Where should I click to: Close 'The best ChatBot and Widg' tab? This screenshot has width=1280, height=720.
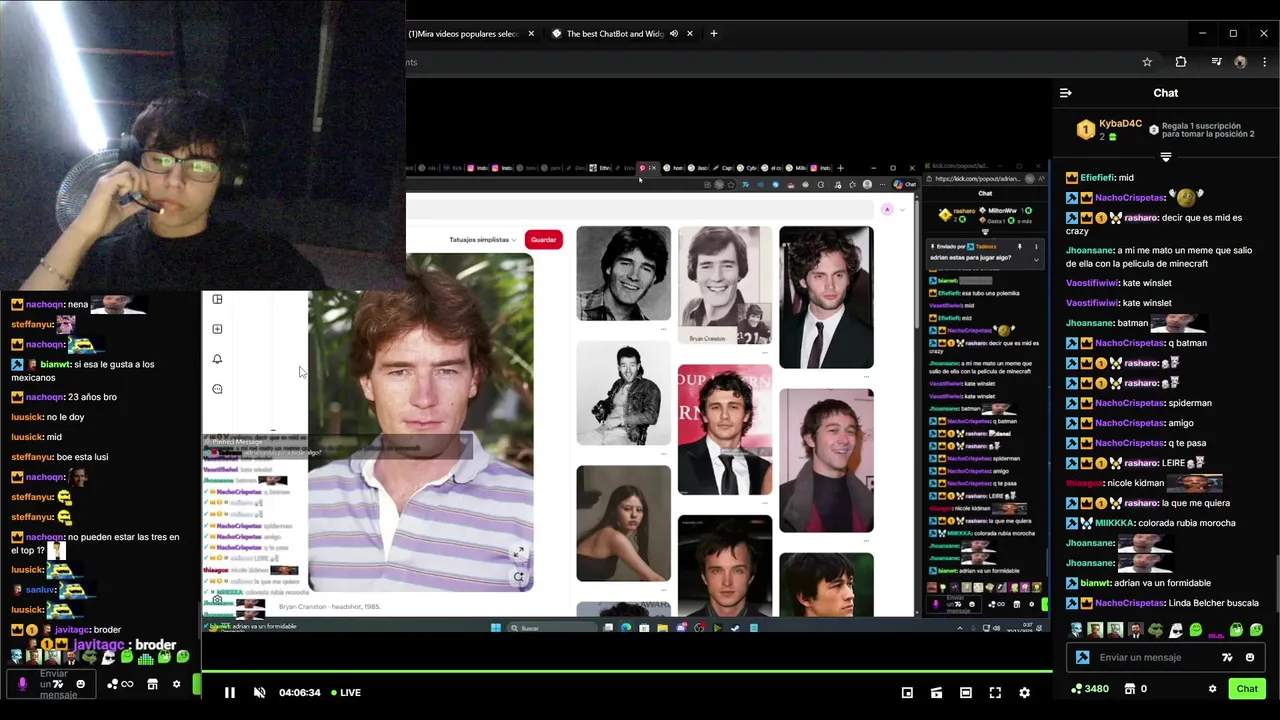690,34
